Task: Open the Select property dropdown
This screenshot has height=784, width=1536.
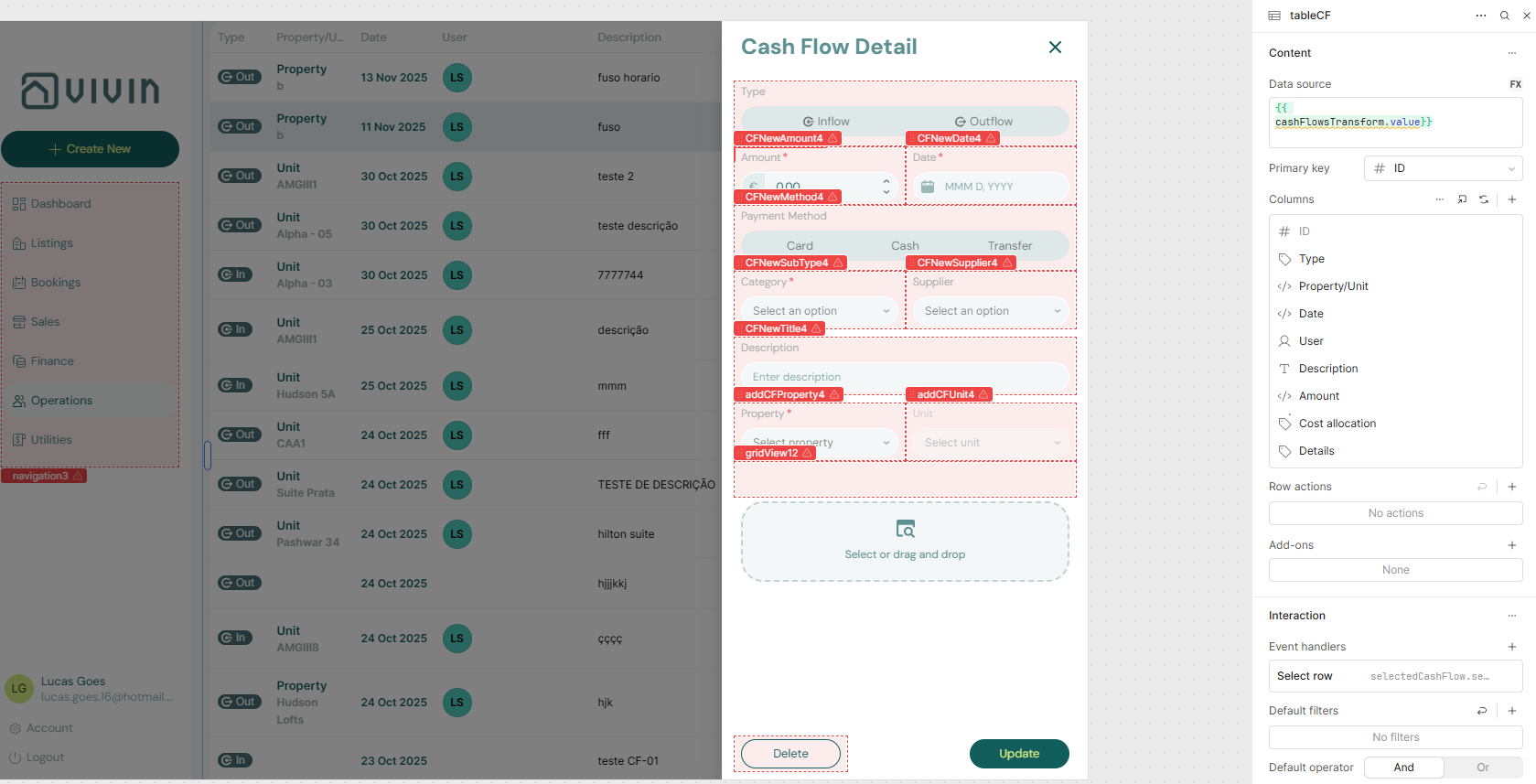Action: [819, 443]
